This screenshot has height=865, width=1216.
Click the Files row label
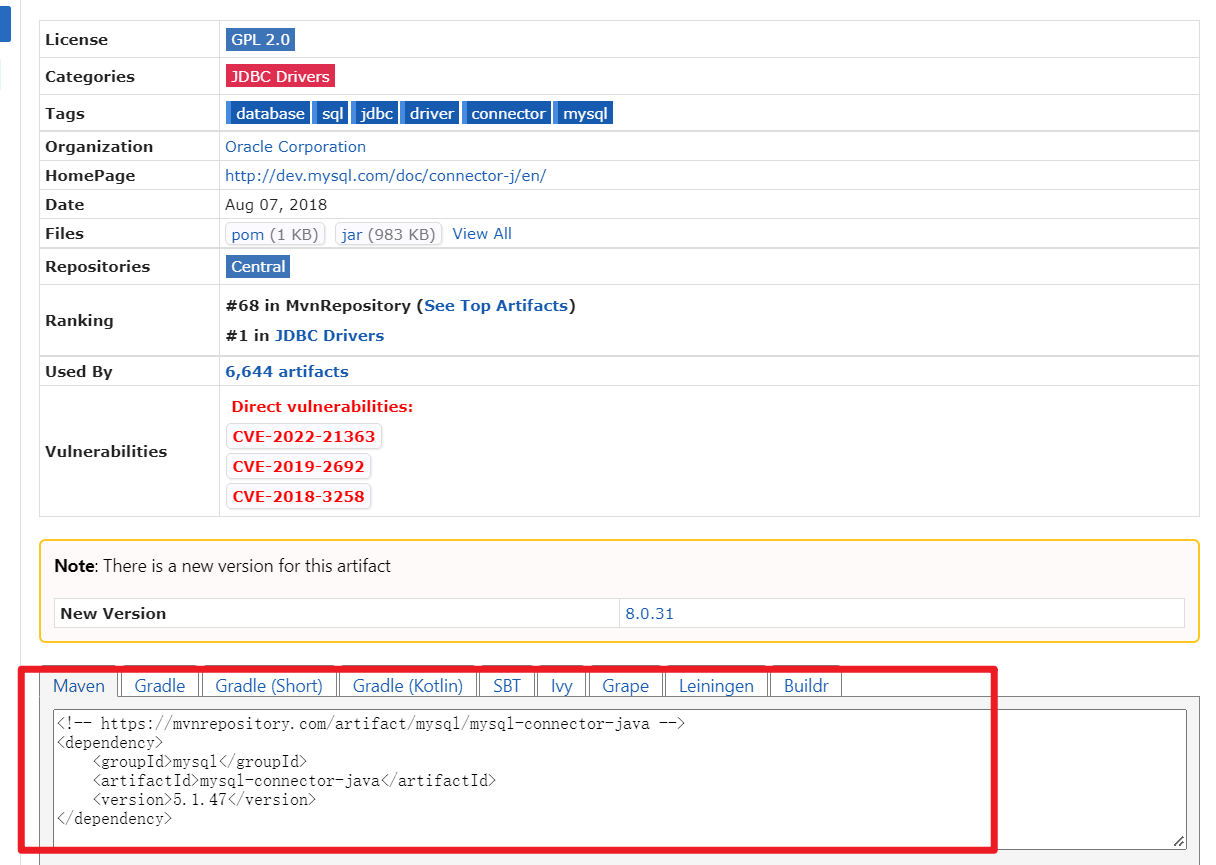[x=64, y=233]
